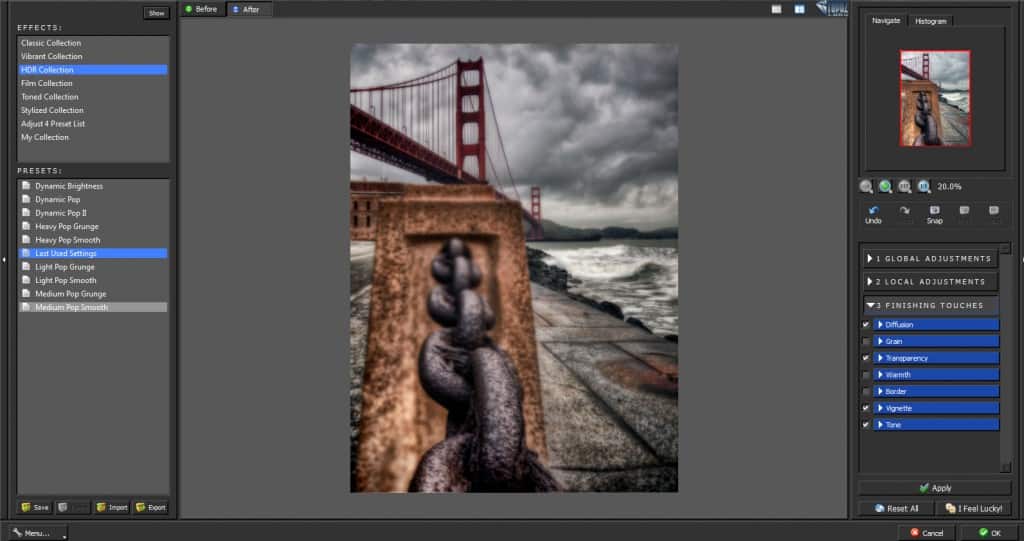Open the Menu... dropdown
This screenshot has height=541, width=1024.
click(x=38, y=533)
